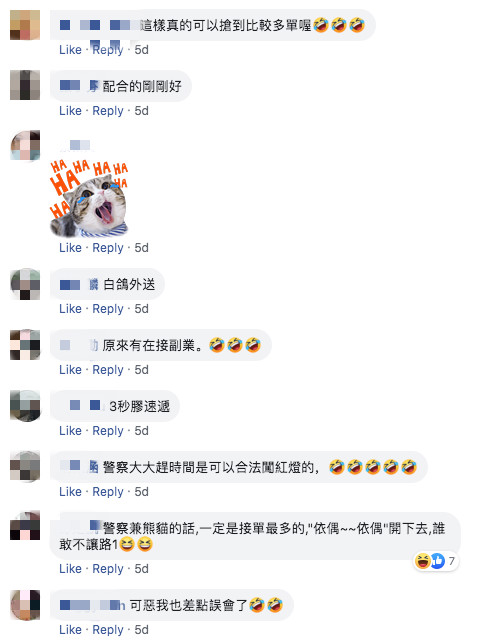Like the comment saying 白鴿外送
493x640 pixels.
tap(70, 309)
